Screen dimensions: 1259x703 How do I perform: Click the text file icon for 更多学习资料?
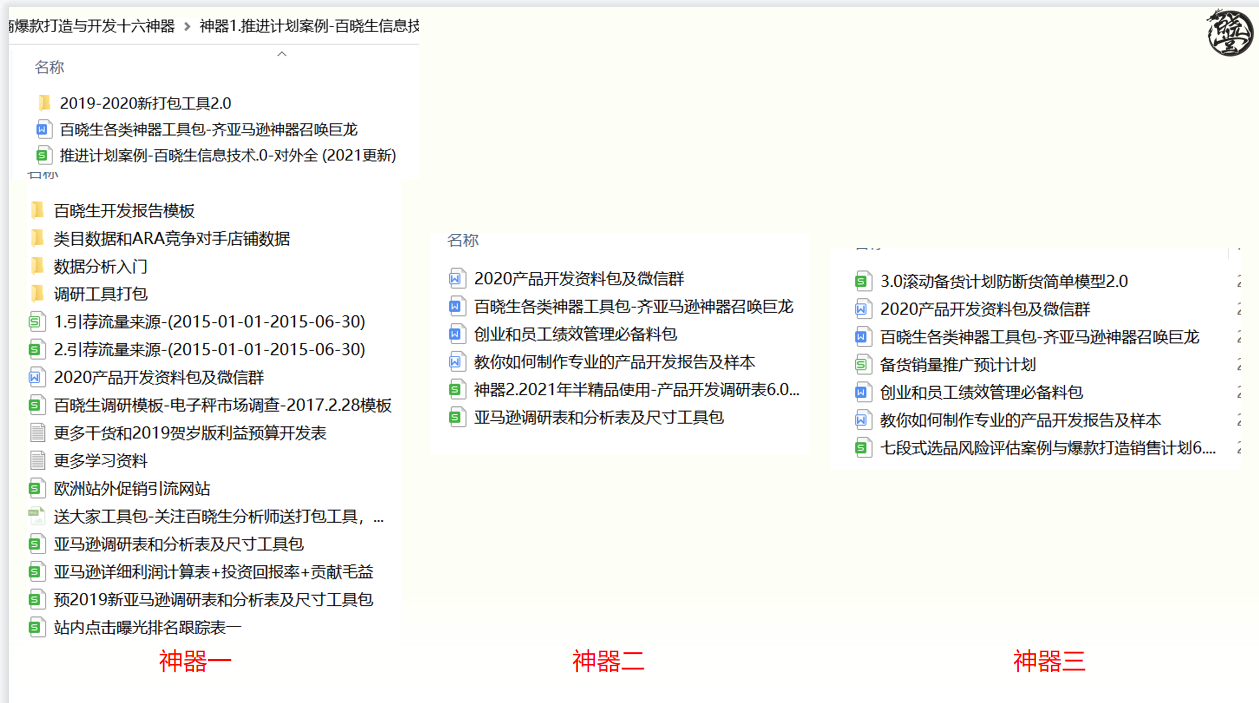(x=37, y=461)
